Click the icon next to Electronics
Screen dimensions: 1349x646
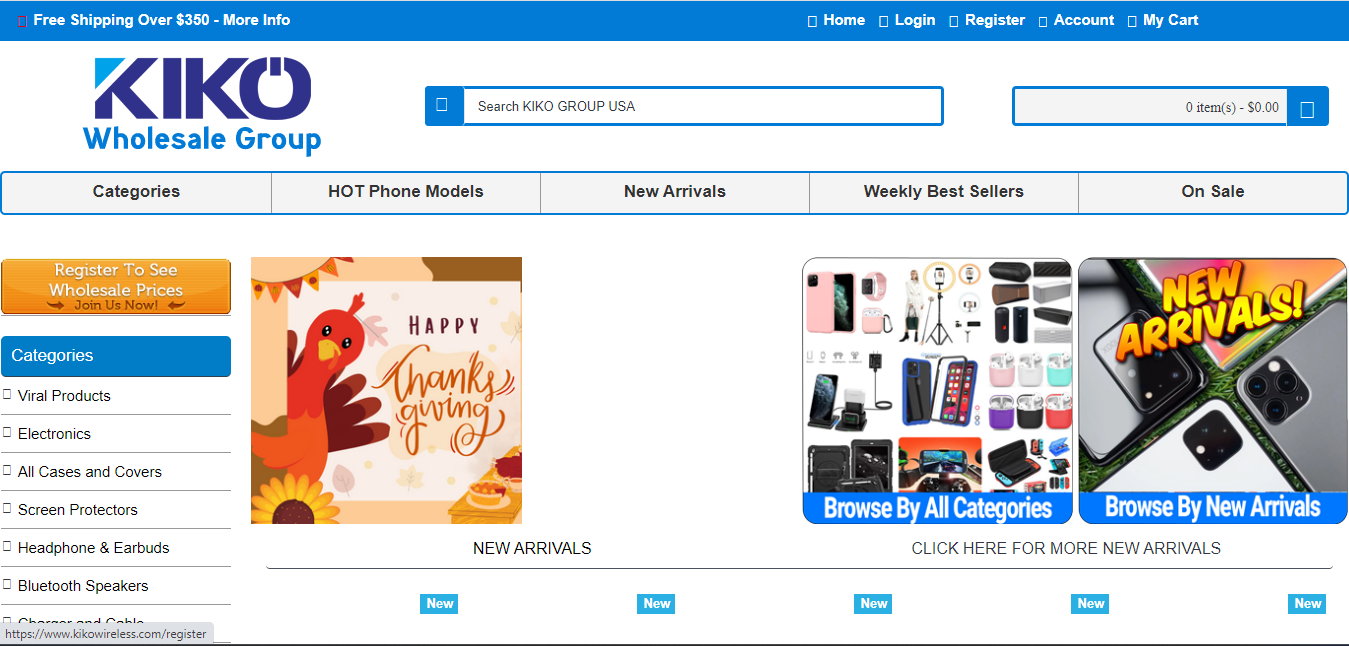pyautogui.click(x=7, y=432)
